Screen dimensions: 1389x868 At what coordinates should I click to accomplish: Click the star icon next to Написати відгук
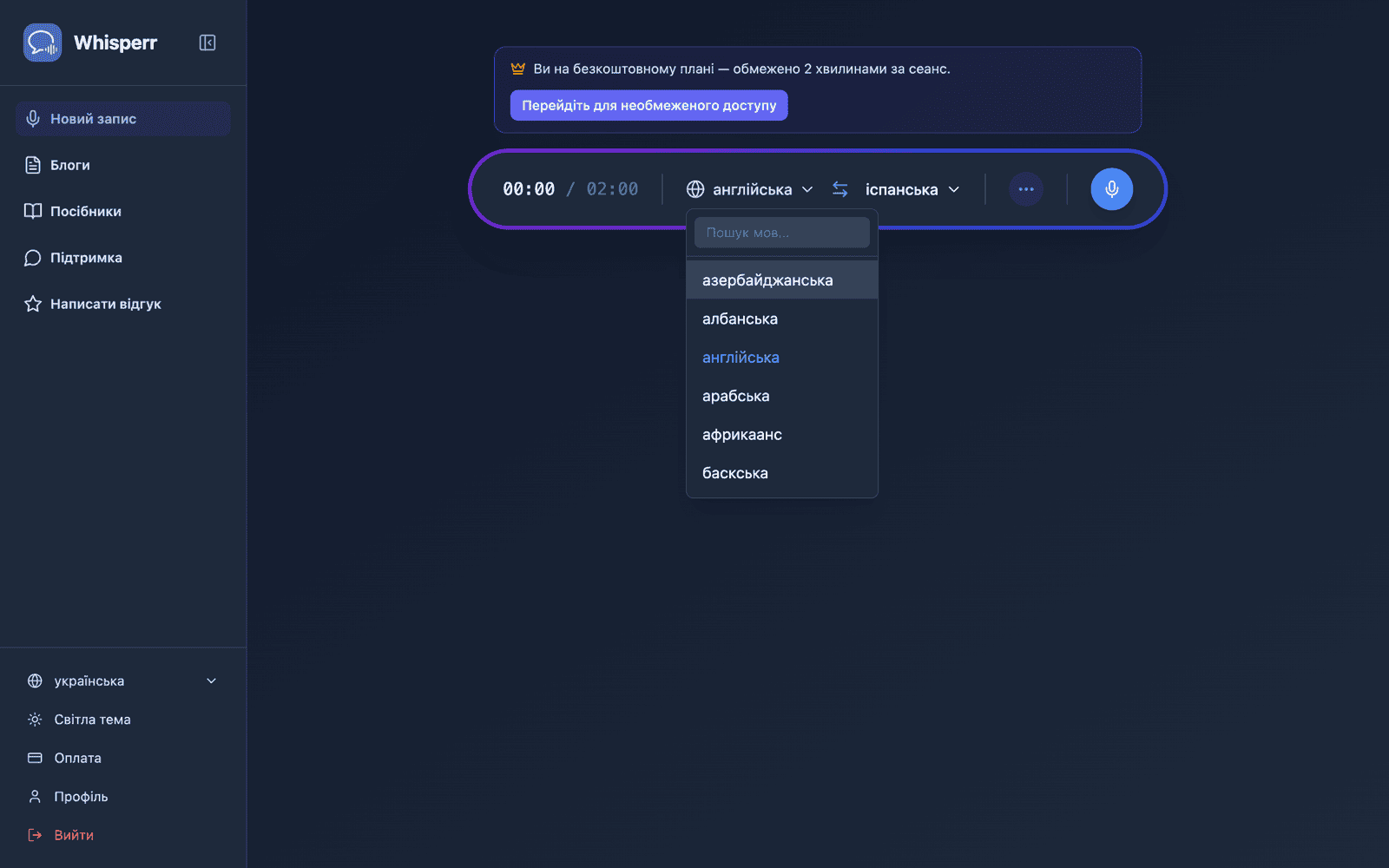(x=33, y=304)
